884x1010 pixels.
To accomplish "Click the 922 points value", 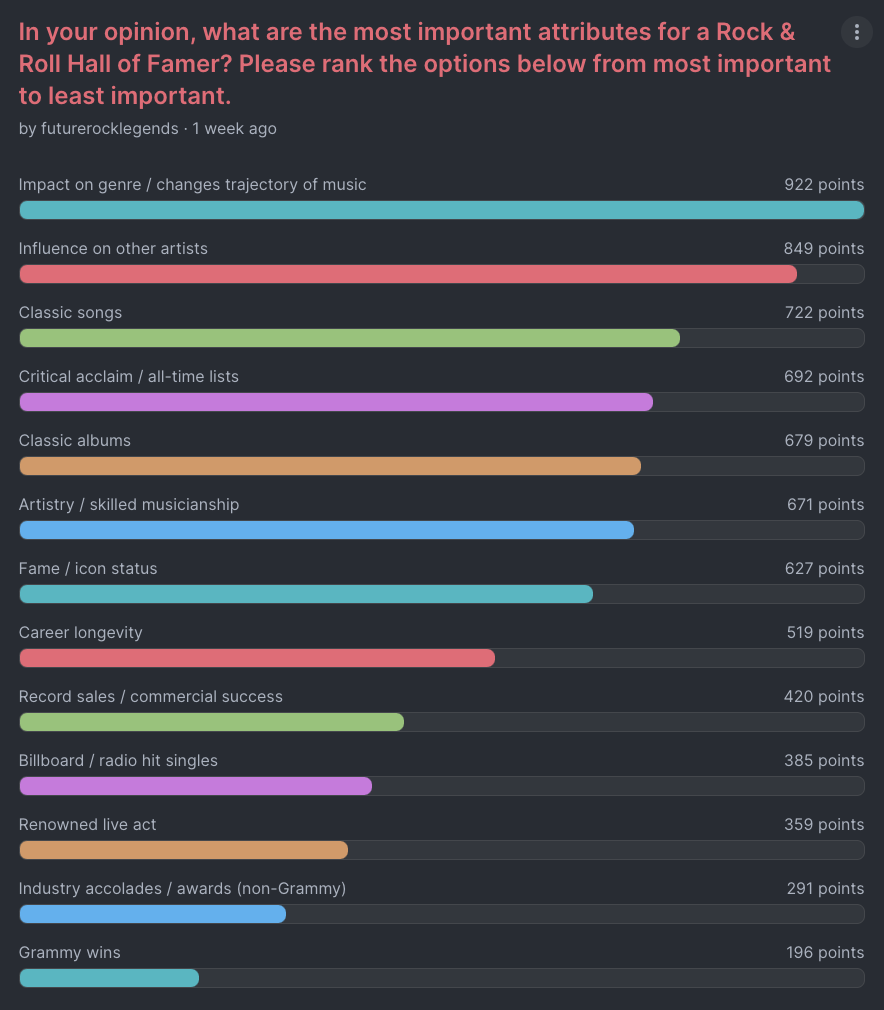I will point(824,185).
